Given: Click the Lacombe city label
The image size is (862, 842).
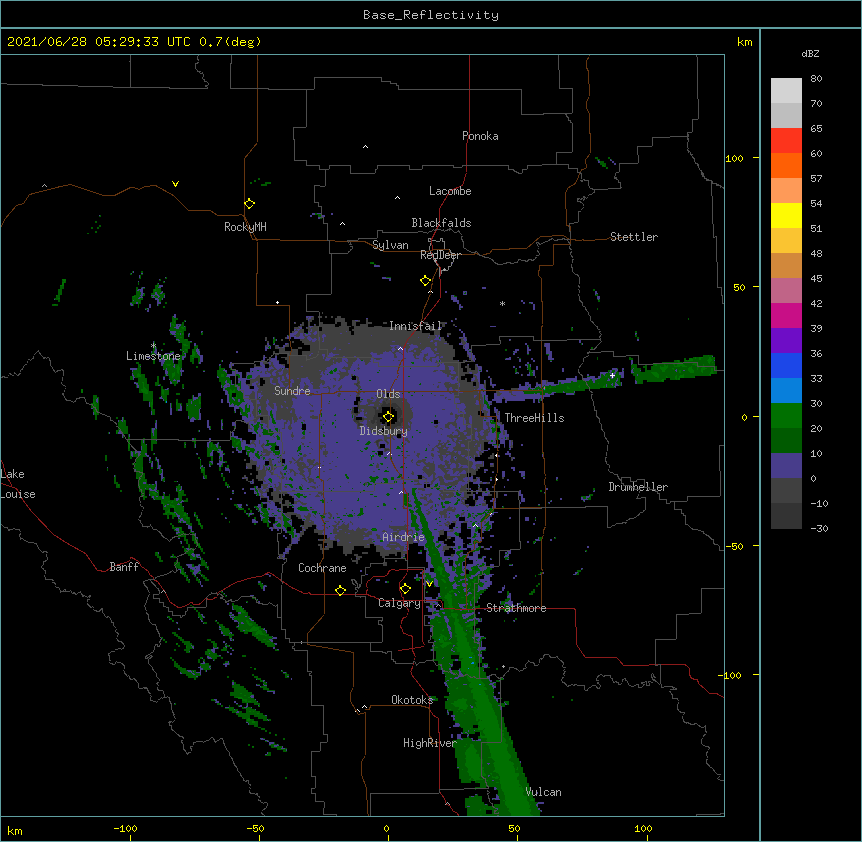Looking at the screenshot, I should tap(450, 191).
